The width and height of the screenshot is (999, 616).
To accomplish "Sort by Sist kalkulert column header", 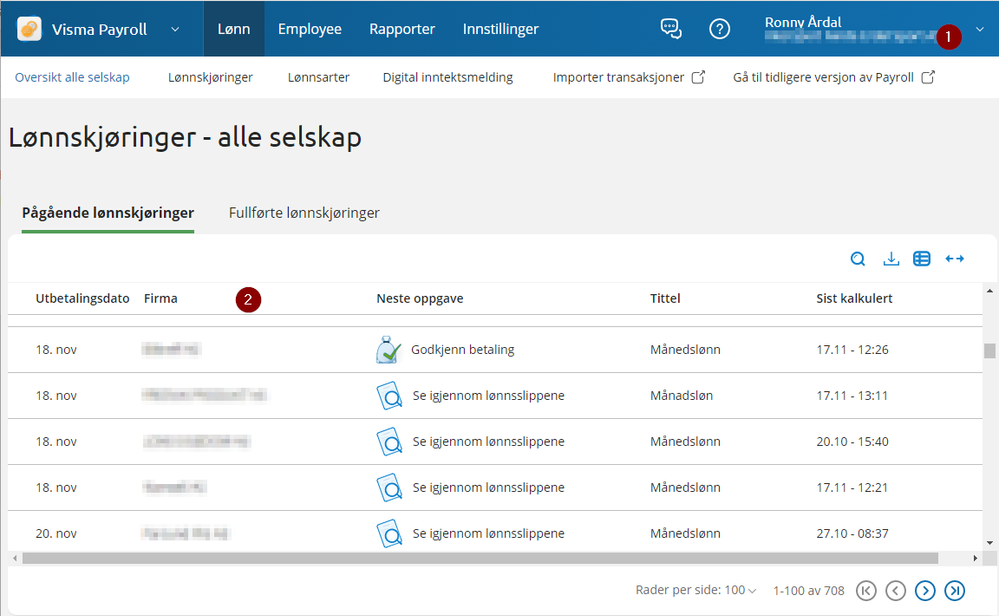I will pos(854,298).
